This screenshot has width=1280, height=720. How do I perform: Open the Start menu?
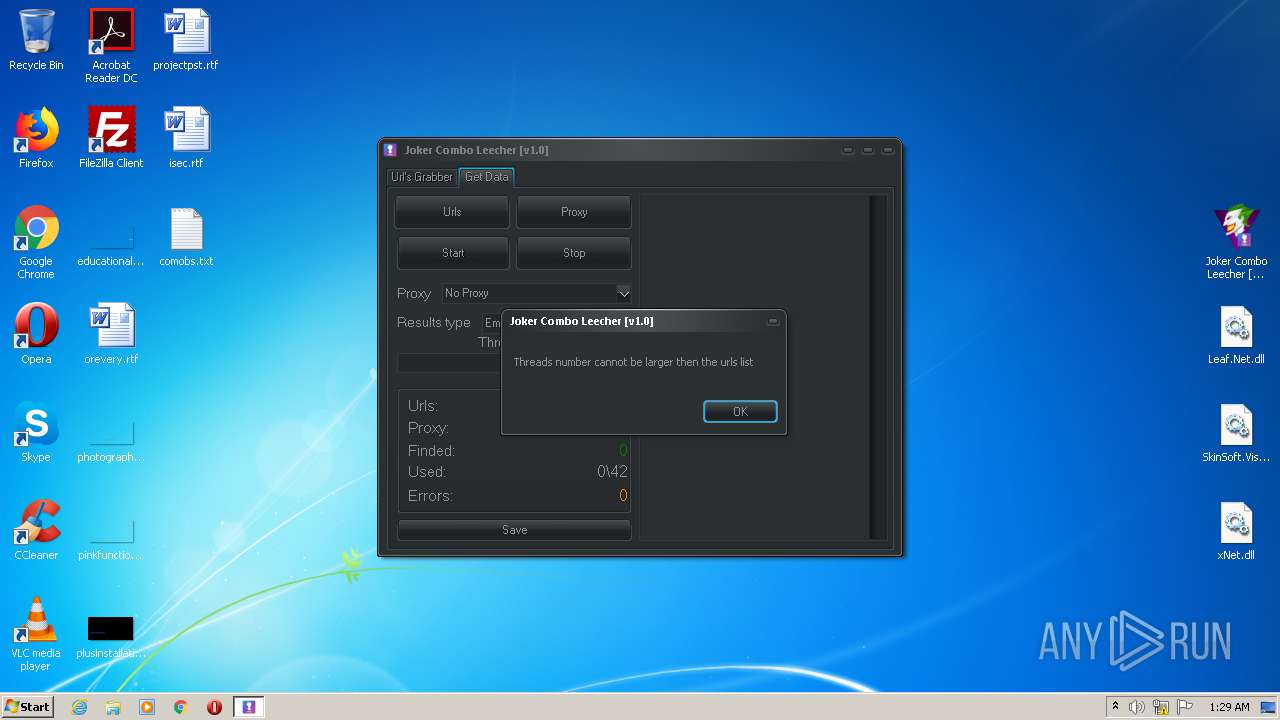coord(28,707)
